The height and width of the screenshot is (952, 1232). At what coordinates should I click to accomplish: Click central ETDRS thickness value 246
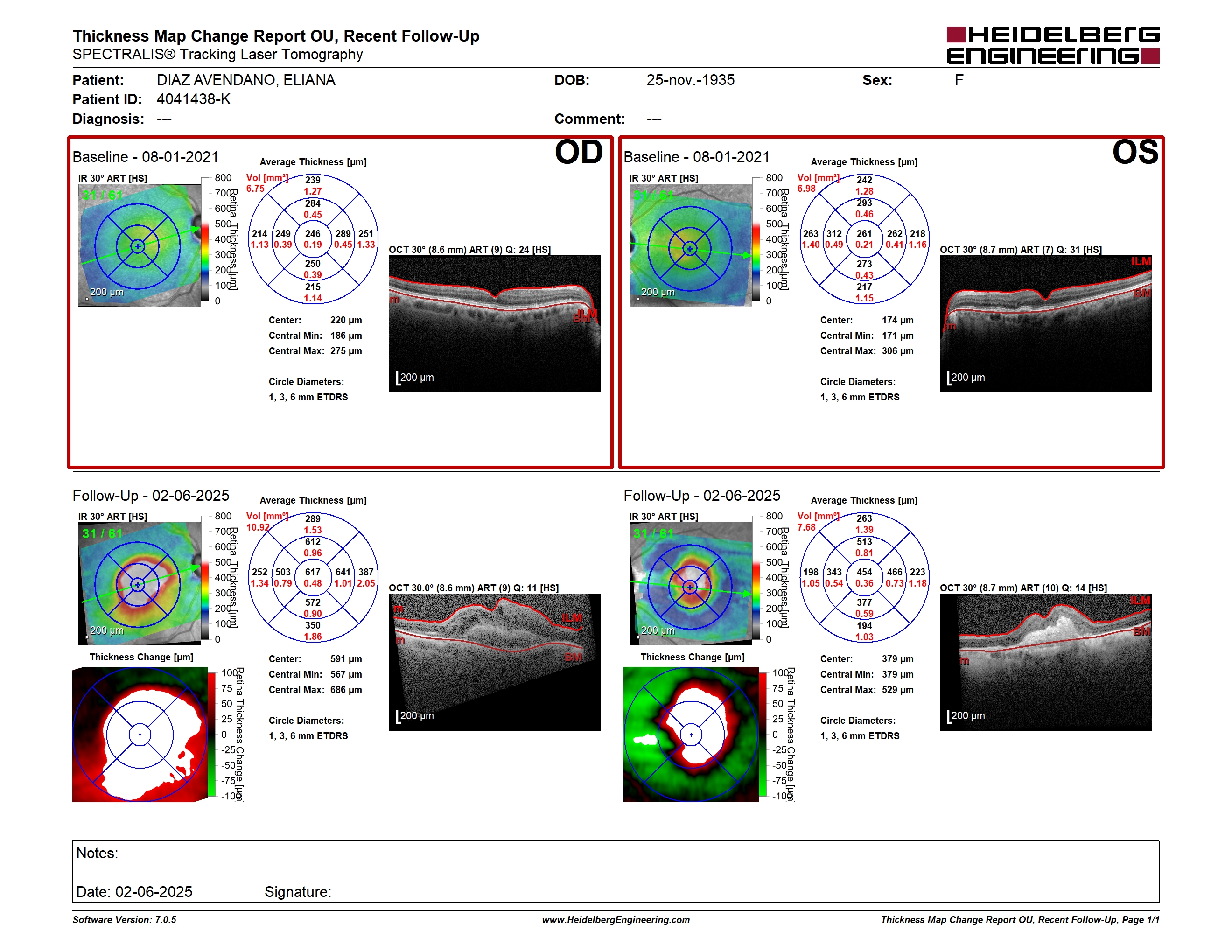pyautogui.click(x=313, y=233)
